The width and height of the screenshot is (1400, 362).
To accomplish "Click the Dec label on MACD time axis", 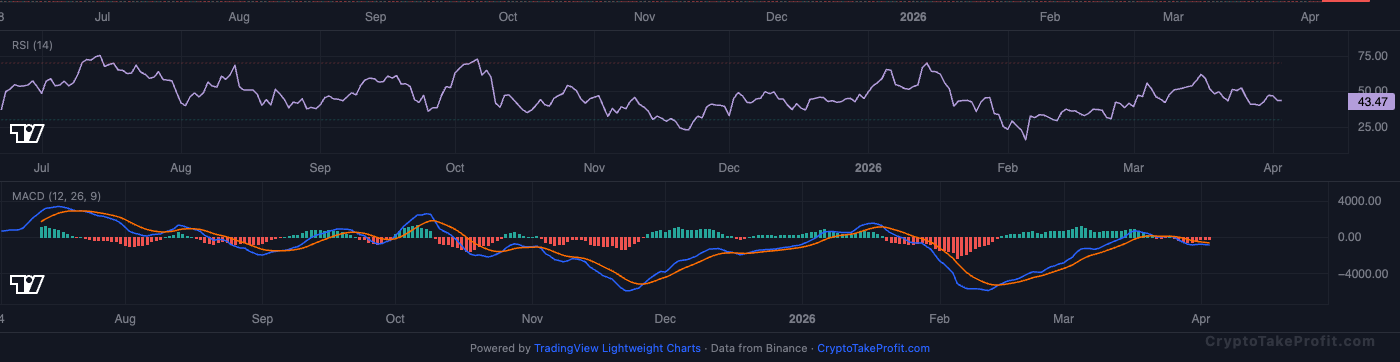I will [x=665, y=319].
